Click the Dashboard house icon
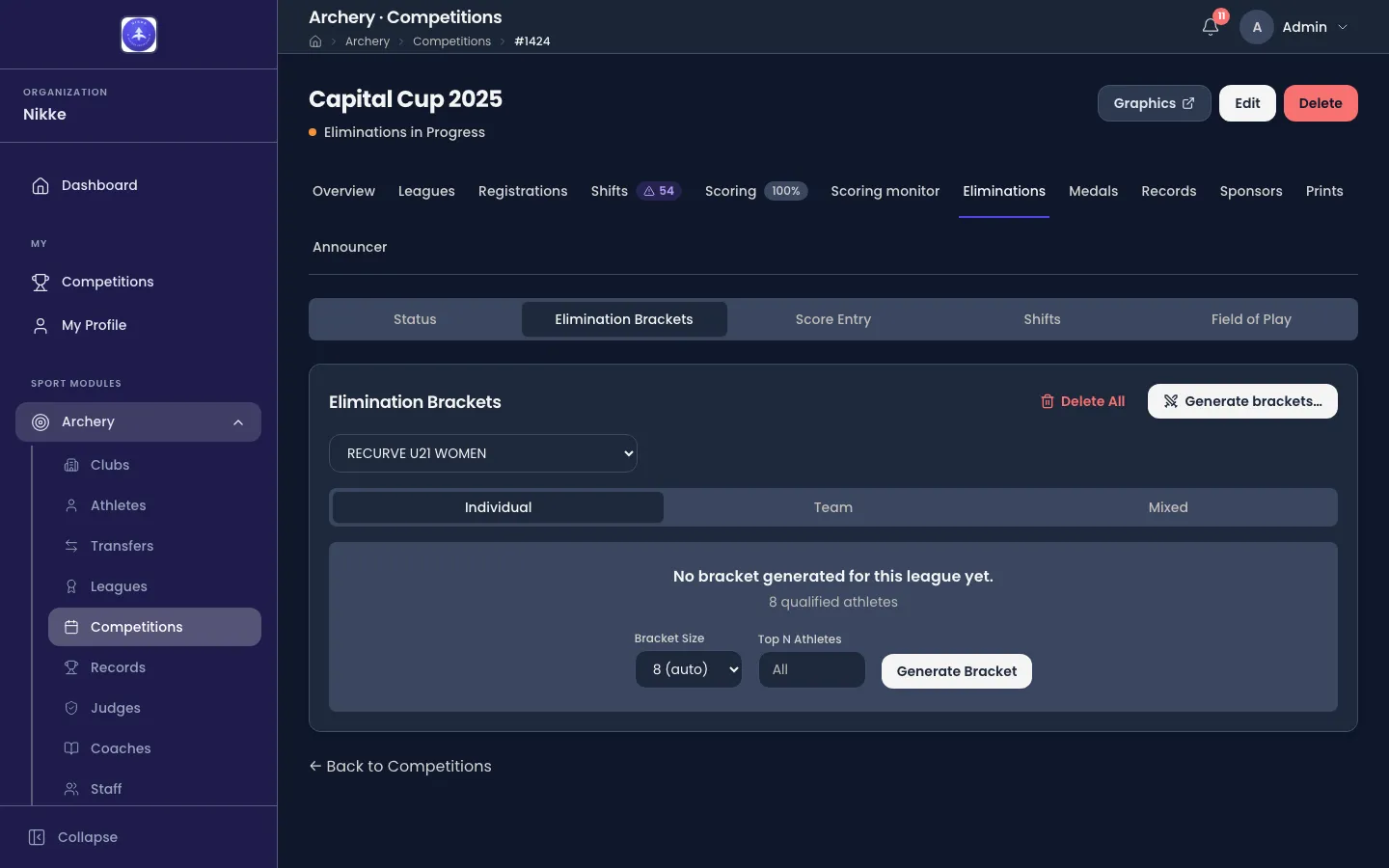The height and width of the screenshot is (868, 1389). 41,185
